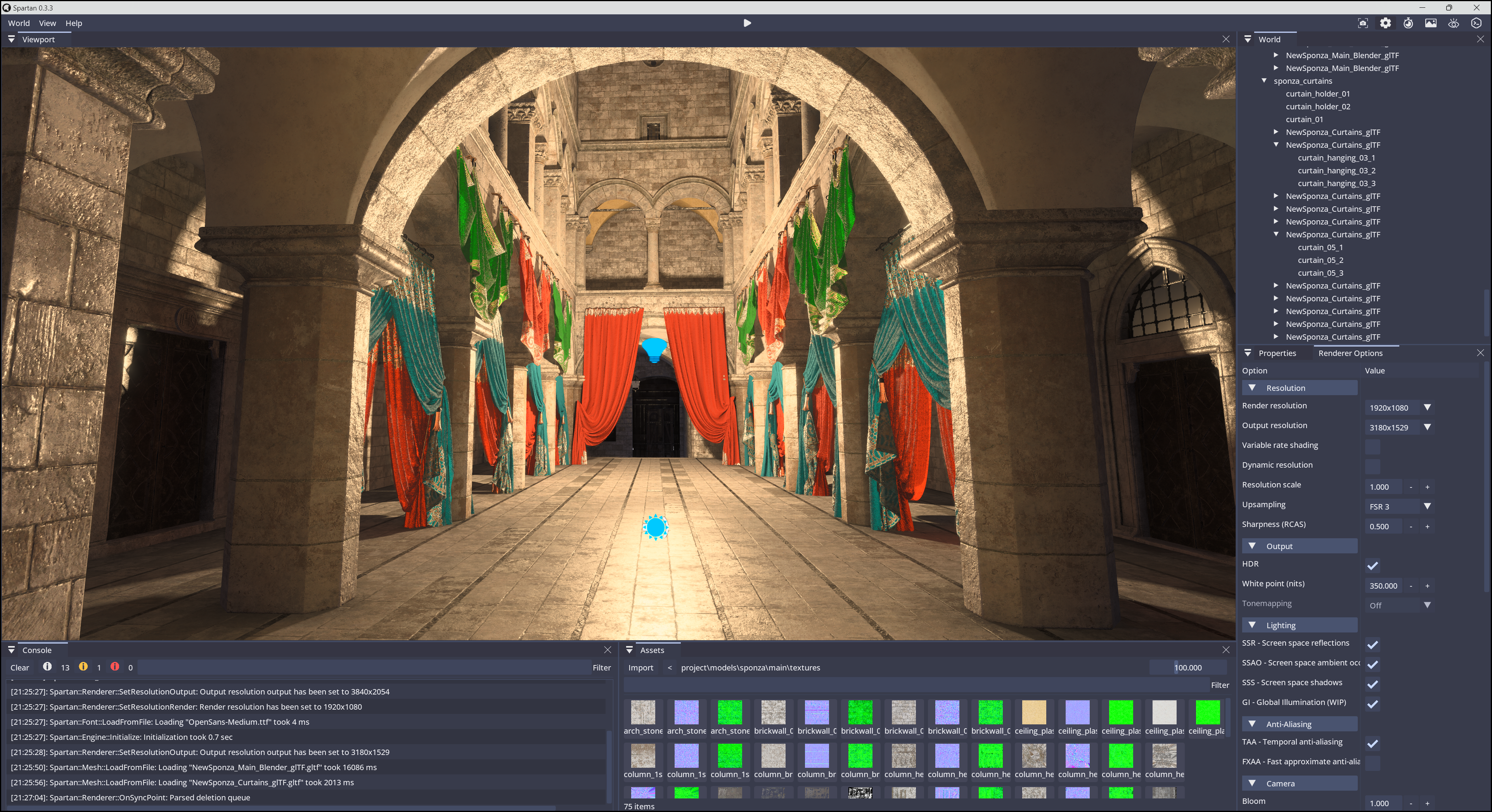Enable Variable rate shading checkbox
Screen dimensions: 1492x812
[x=1372, y=446]
